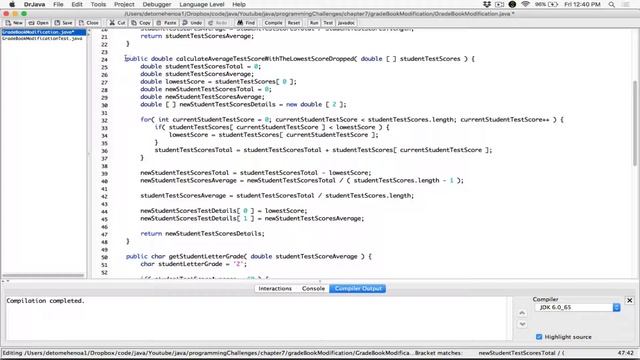Open the Apple menu

point(12,4)
